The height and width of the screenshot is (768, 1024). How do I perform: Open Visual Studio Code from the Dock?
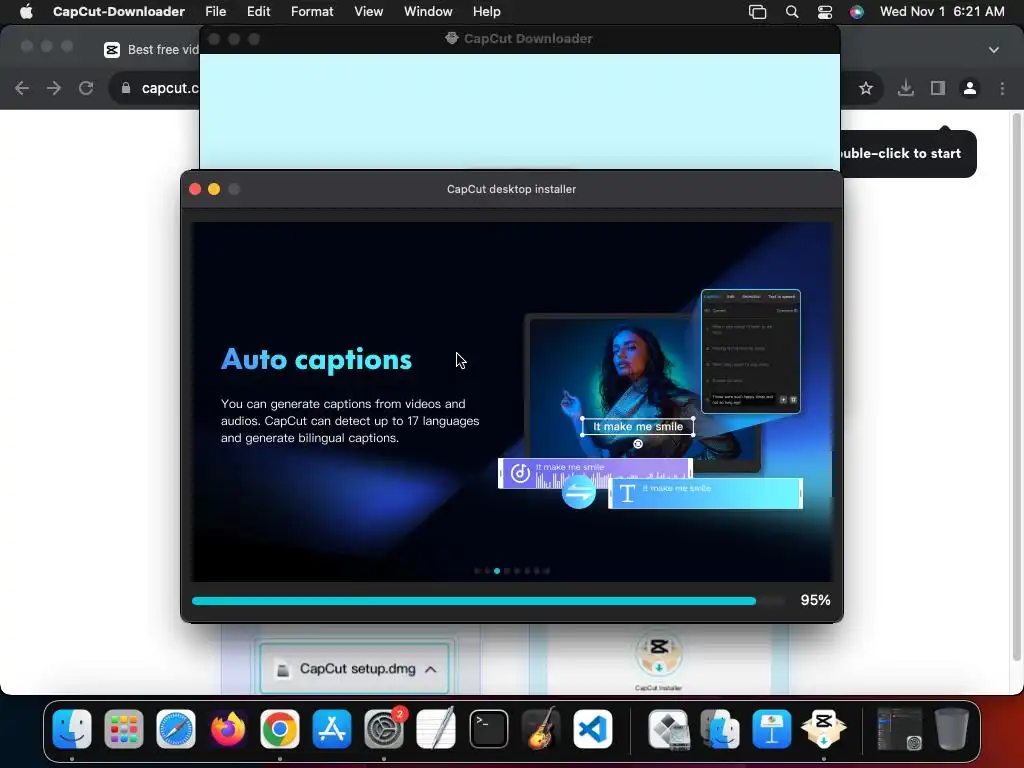592,729
